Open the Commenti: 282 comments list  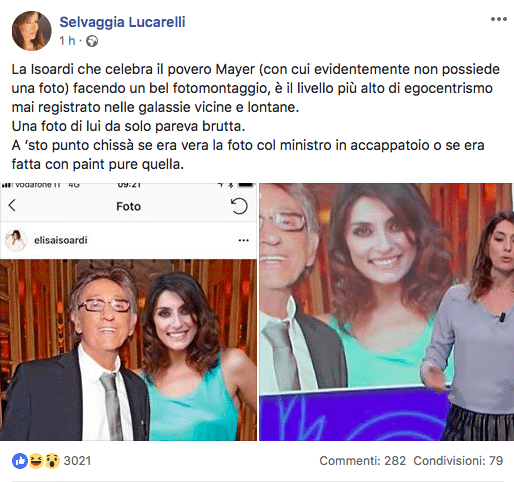click(363, 461)
